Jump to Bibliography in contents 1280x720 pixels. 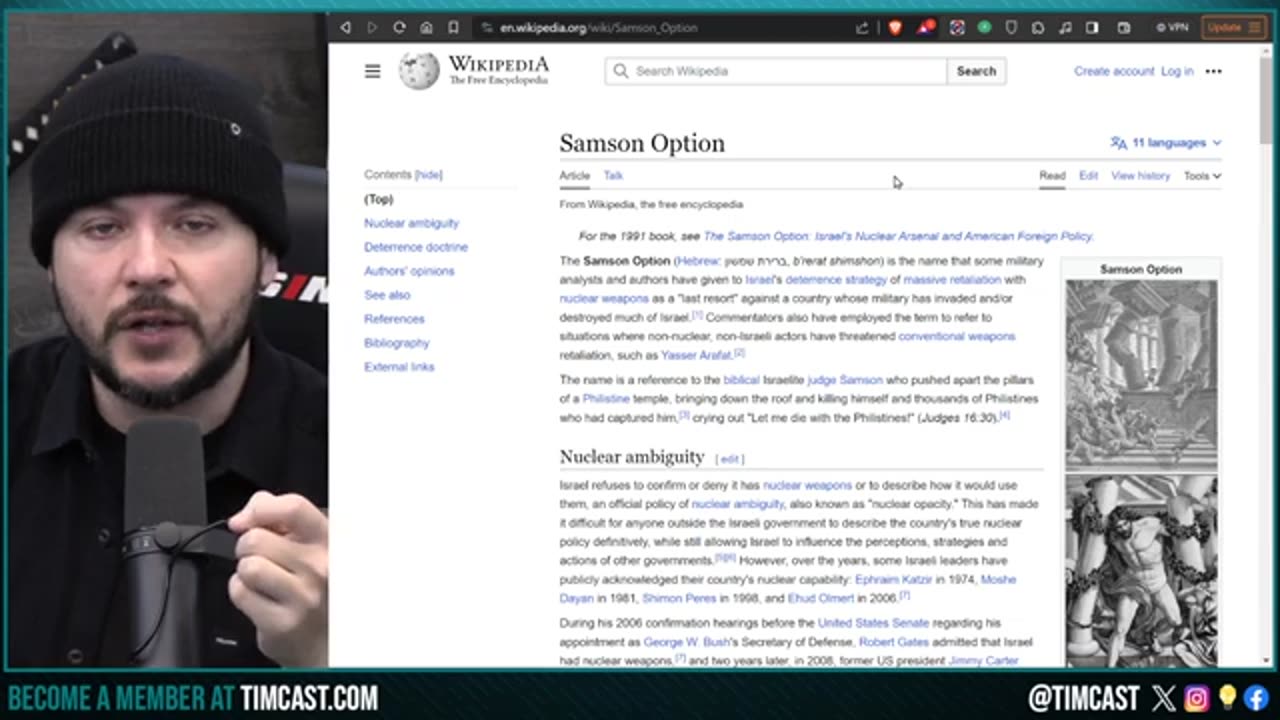[397, 343]
